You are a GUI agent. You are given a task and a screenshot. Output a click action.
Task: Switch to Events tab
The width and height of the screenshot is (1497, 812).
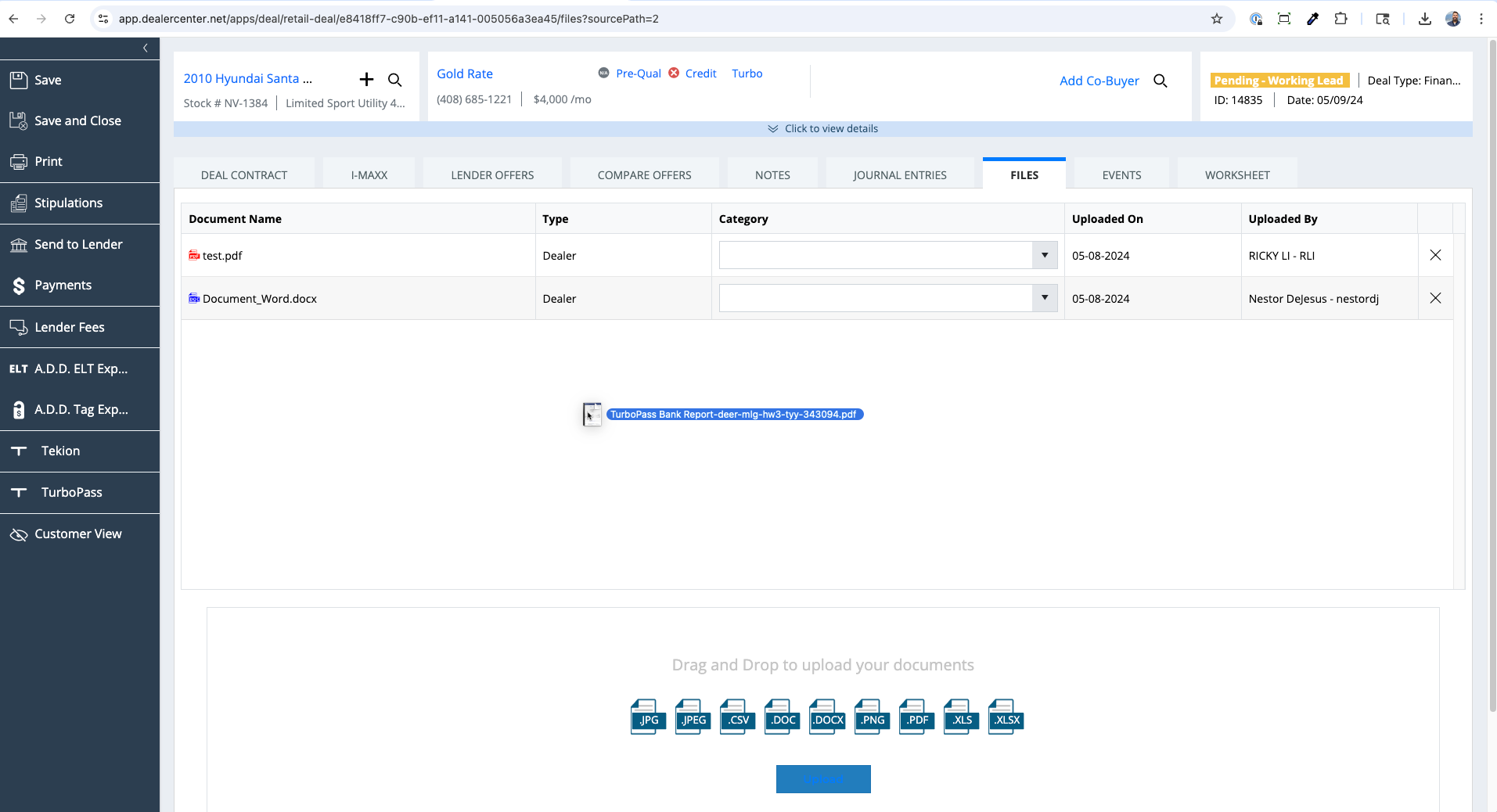1121,174
